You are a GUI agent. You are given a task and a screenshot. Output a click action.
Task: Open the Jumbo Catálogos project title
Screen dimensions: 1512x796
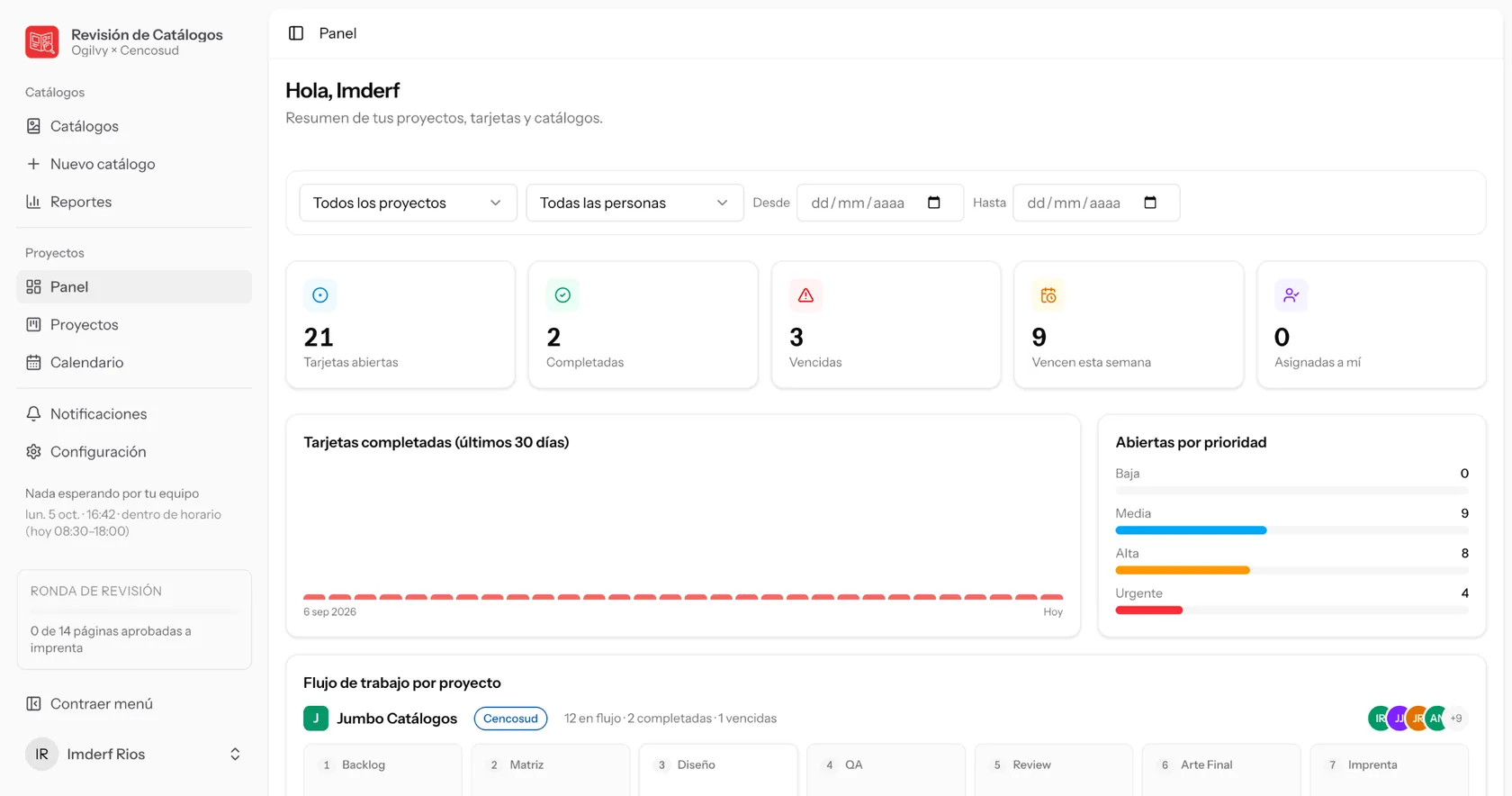(397, 718)
